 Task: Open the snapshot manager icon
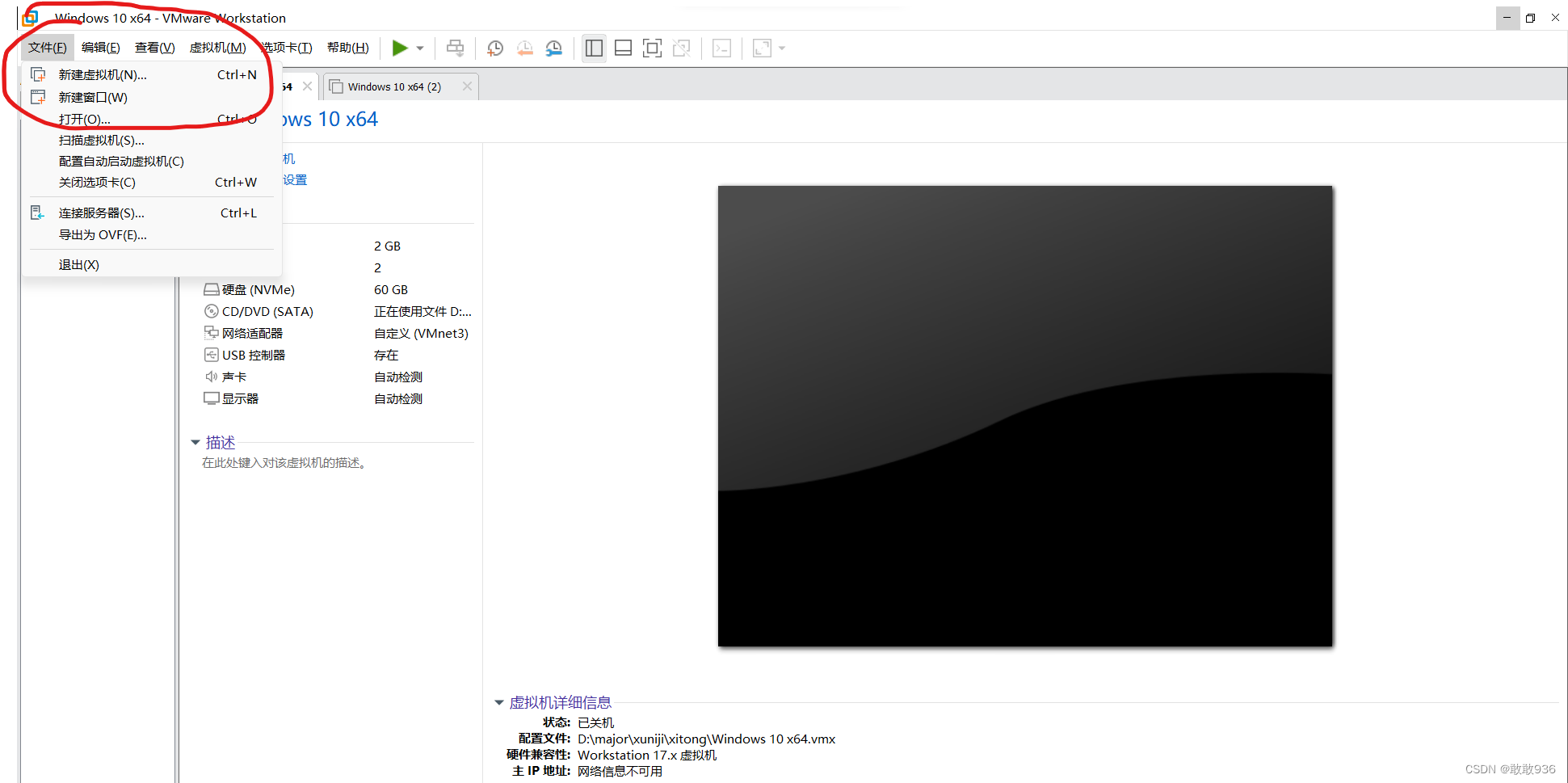pos(553,48)
